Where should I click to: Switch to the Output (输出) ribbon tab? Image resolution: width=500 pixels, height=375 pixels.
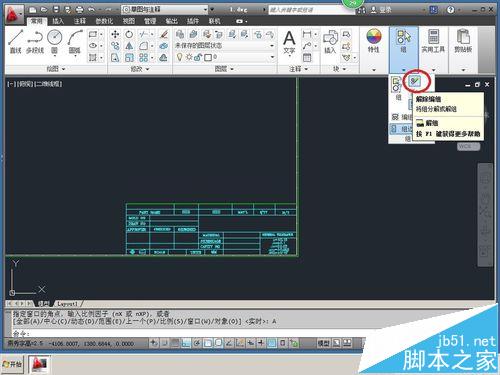[171, 21]
